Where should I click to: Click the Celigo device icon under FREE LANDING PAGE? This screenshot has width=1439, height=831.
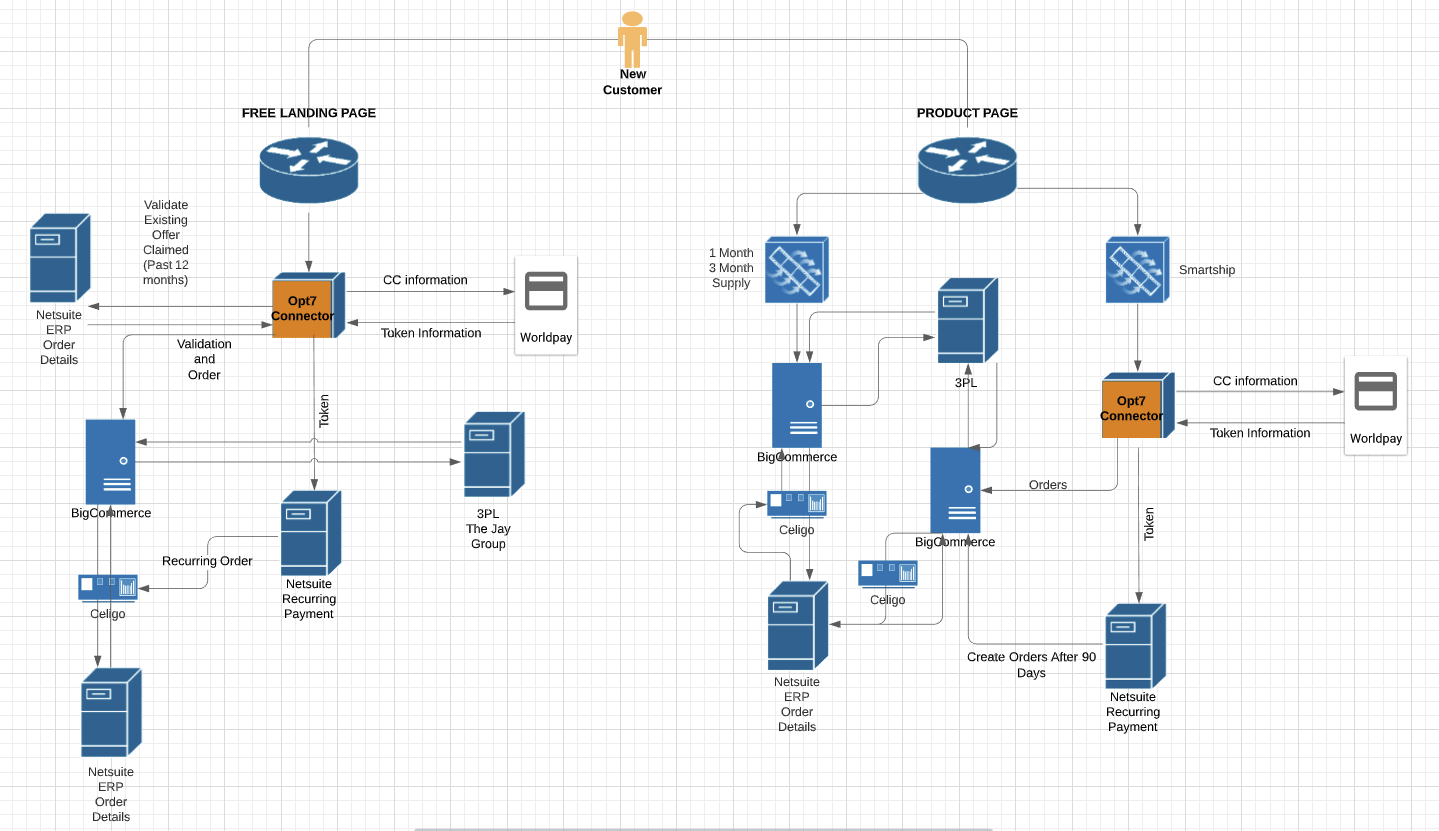click(108, 588)
